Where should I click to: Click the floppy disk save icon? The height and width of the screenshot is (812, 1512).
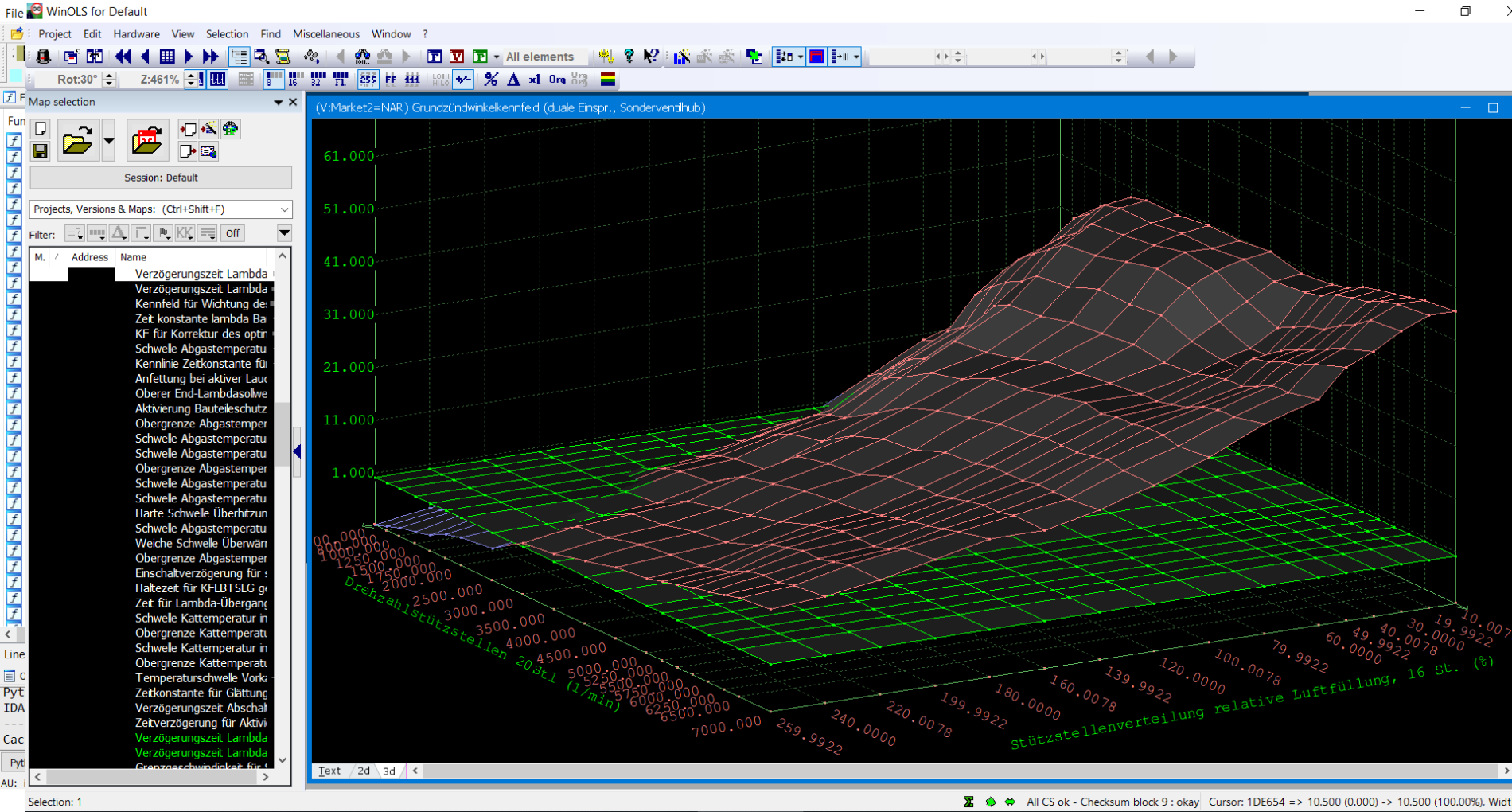pos(41,151)
